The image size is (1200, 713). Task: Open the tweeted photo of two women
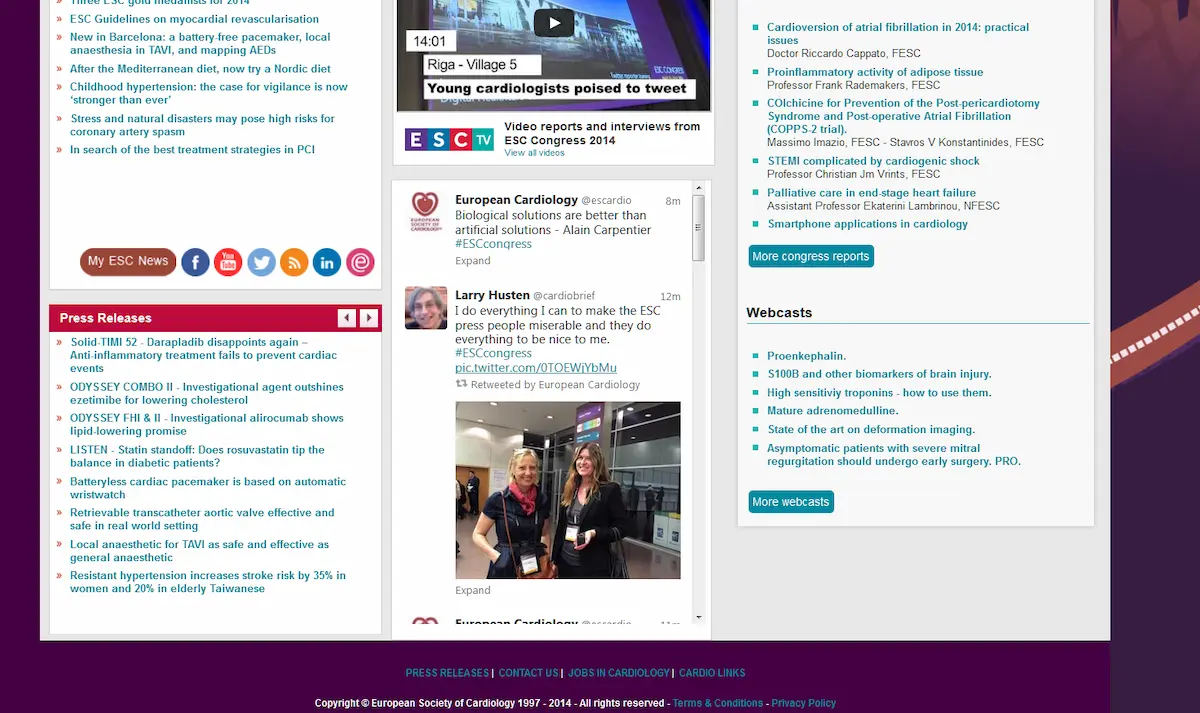568,490
